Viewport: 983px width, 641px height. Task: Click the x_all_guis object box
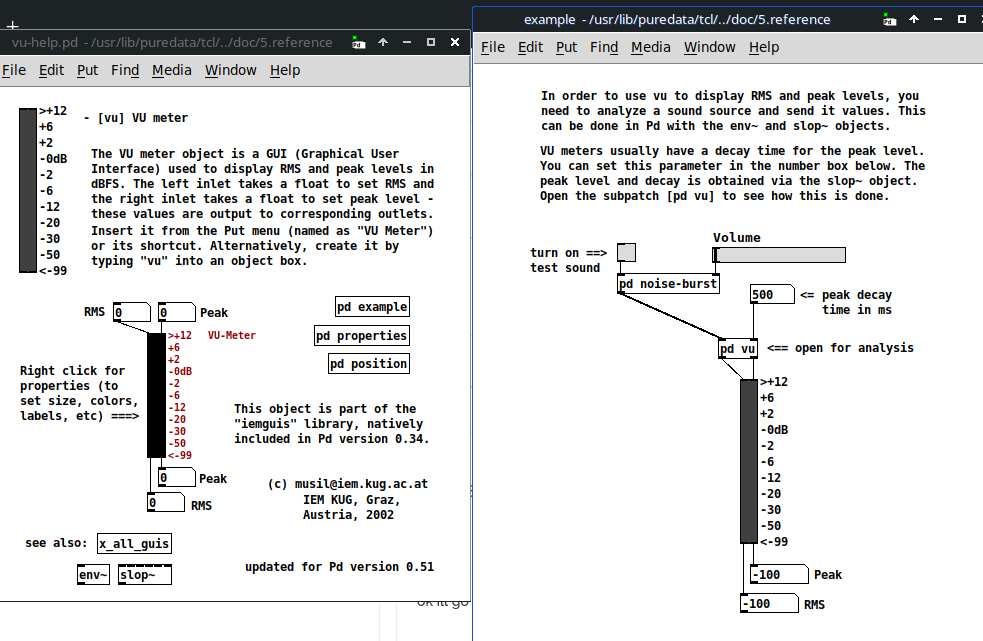(134, 544)
